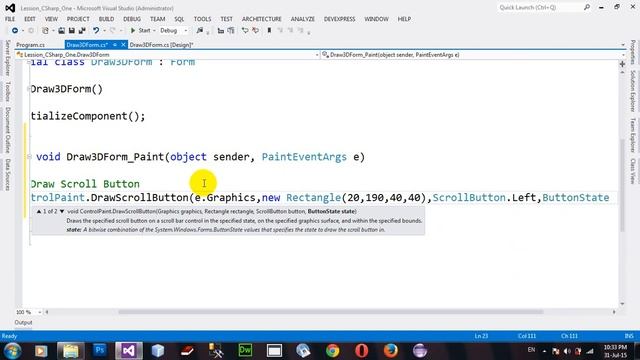
Task: Click the Find in Files toolbar icon
Action: [x=200, y=31]
